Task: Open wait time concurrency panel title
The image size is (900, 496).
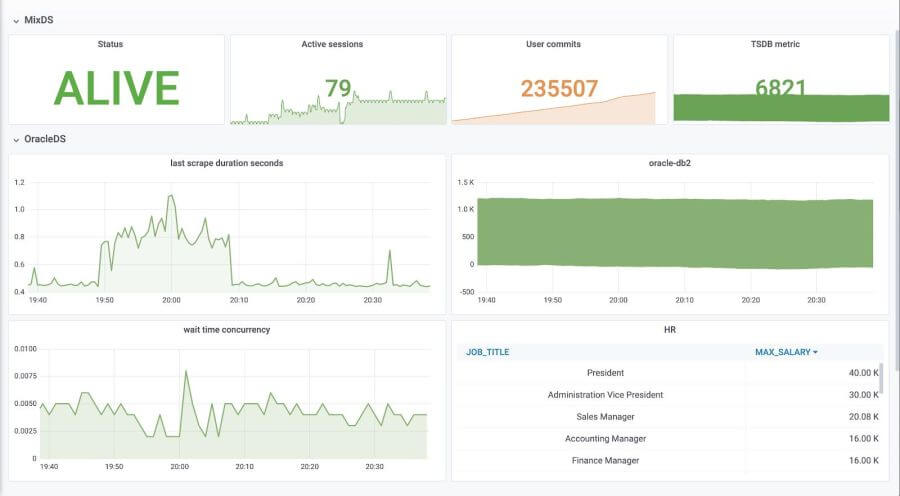Action: (x=227, y=330)
